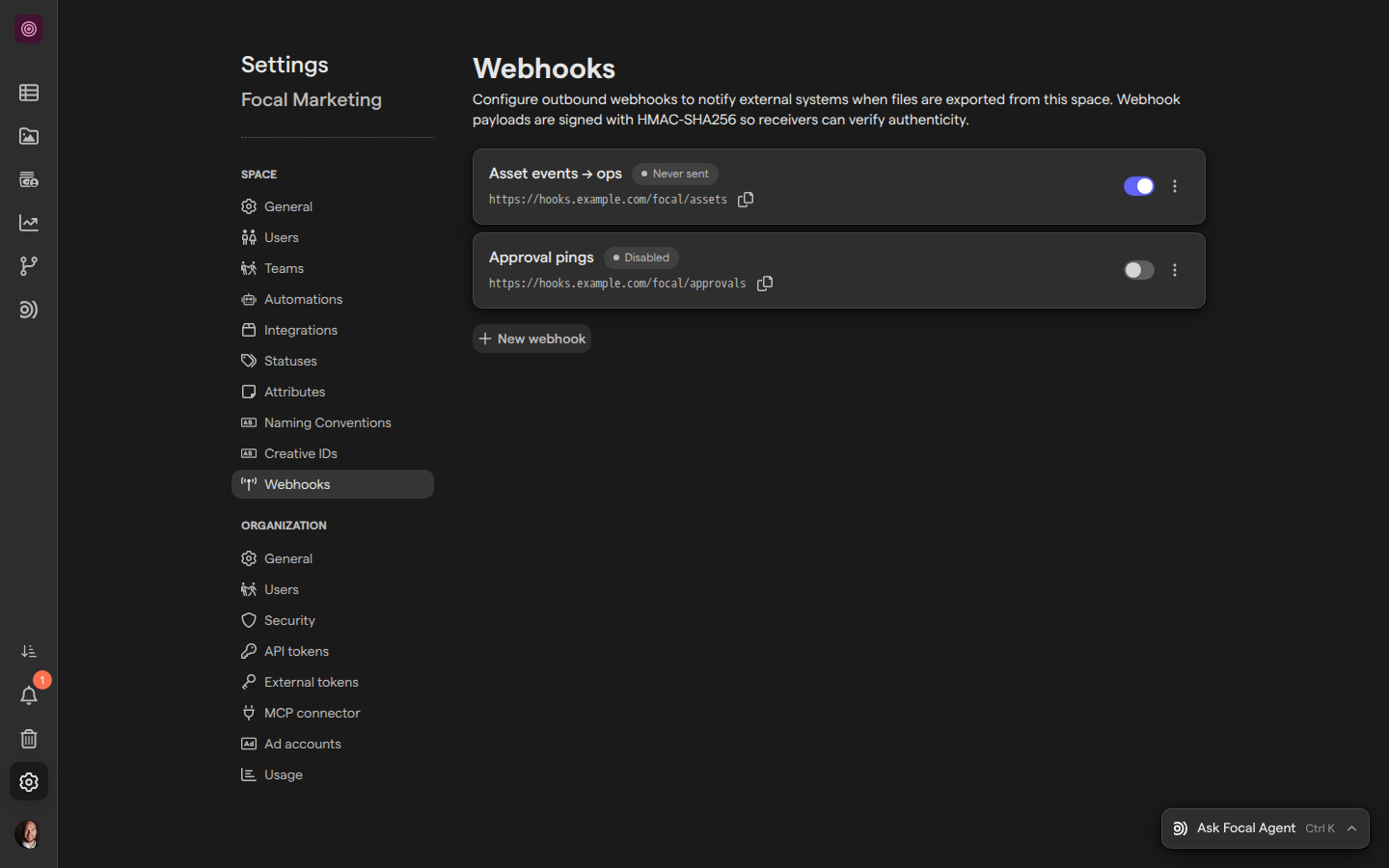Open Attributes settings
The image size is (1389, 868).
(333, 392)
